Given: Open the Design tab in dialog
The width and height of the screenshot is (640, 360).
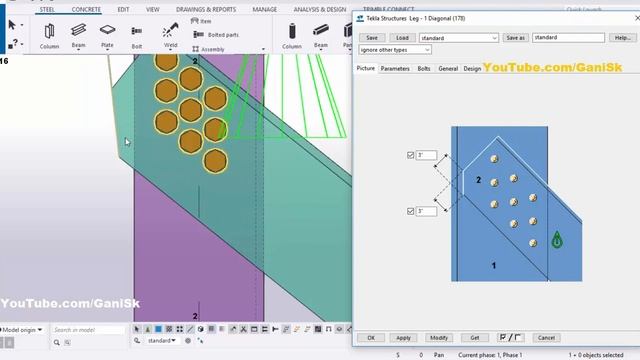Looking at the screenshot, I should [472, 69].
